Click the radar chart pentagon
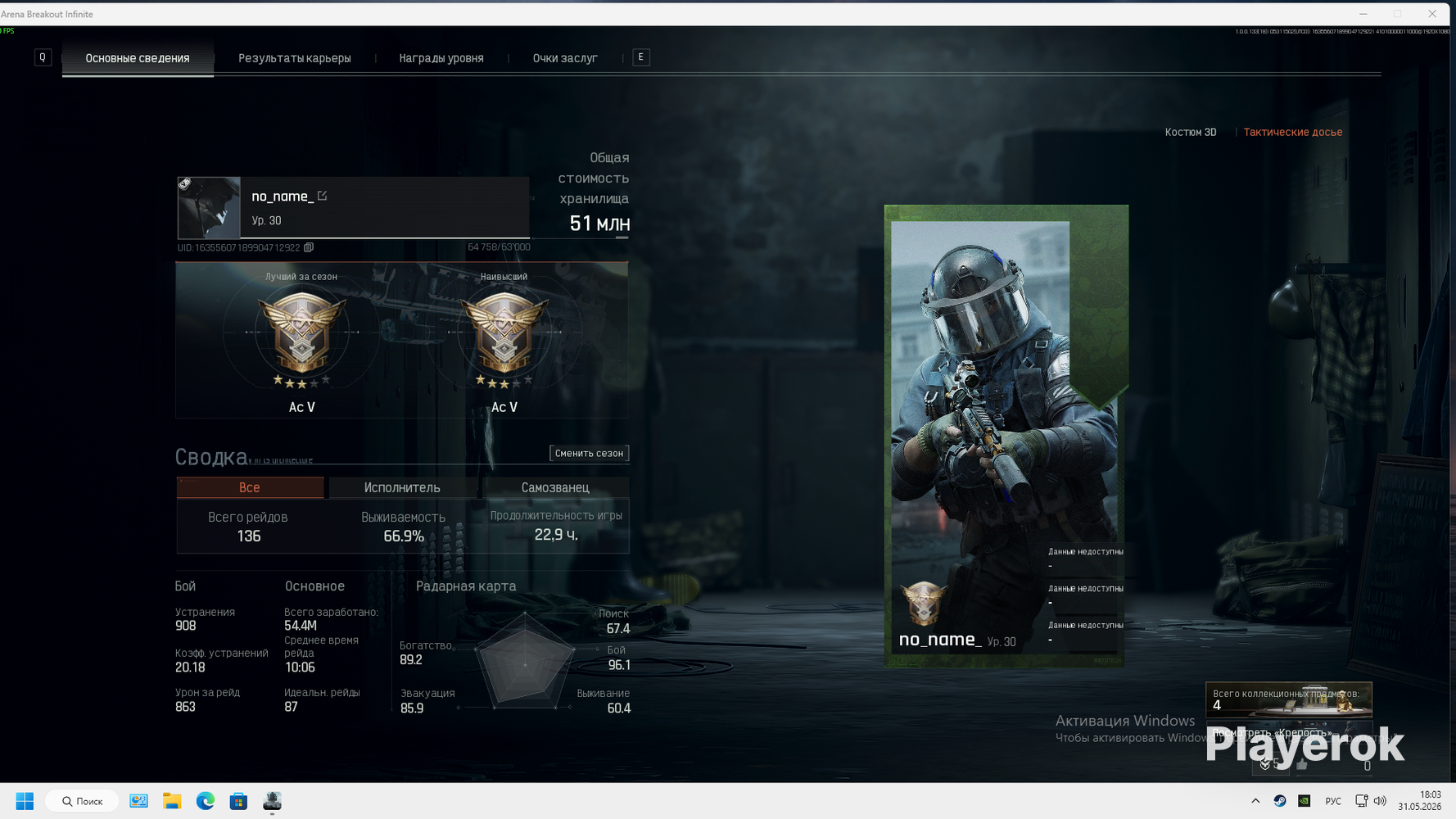 pos(525,662)
